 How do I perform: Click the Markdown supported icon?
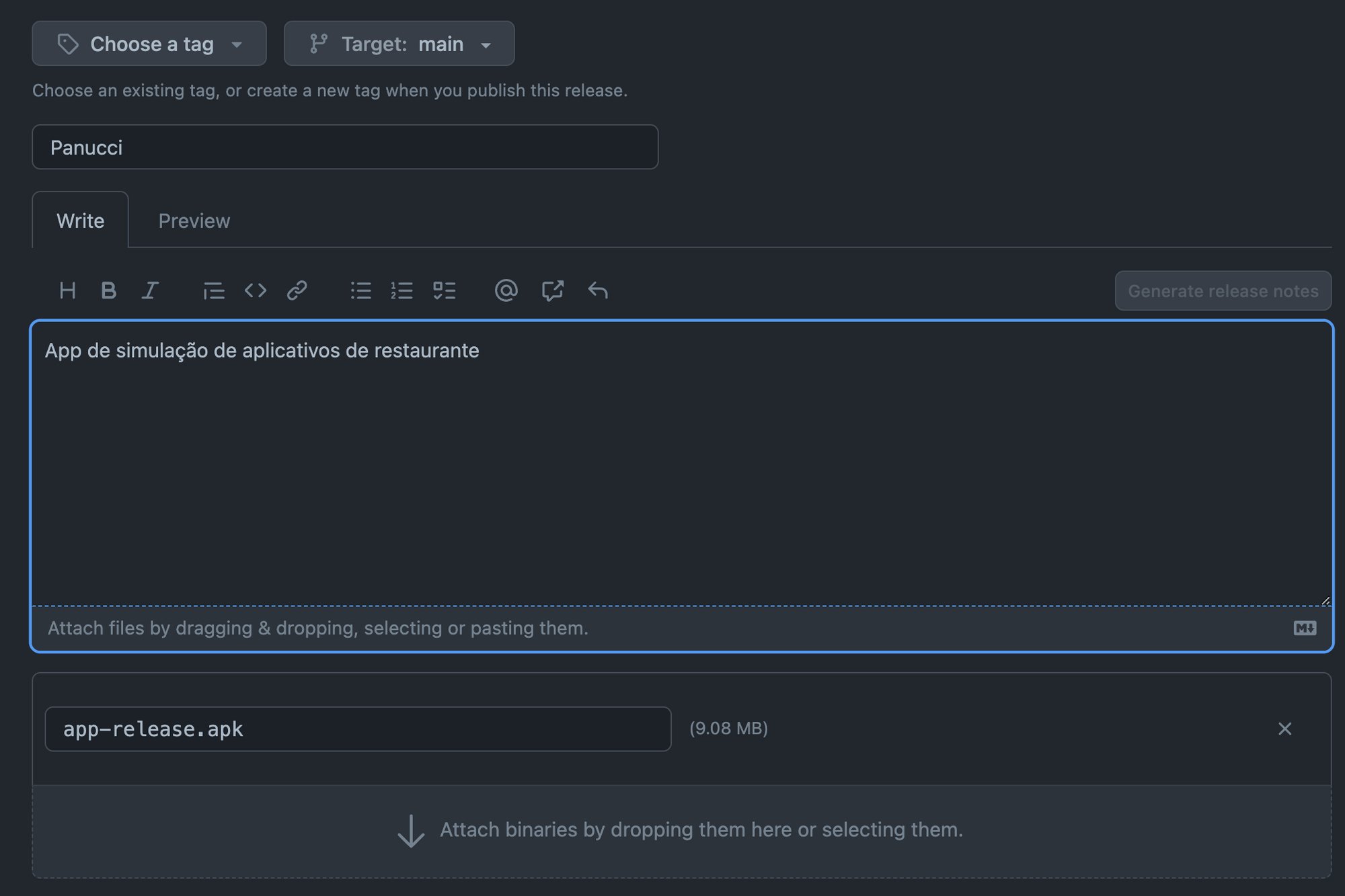coord(1305,628)
